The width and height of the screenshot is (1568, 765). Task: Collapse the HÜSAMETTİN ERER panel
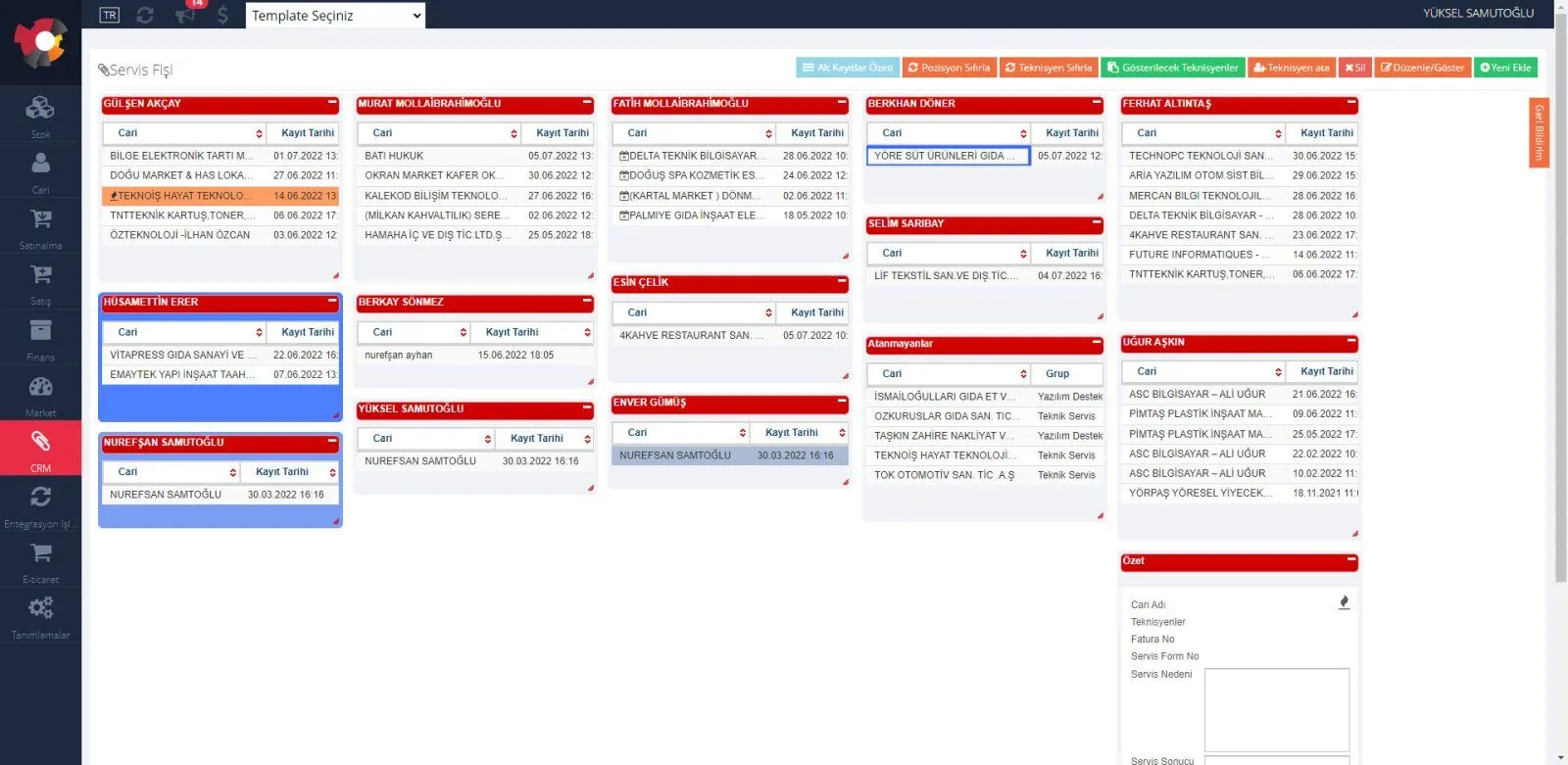[332, 302]
